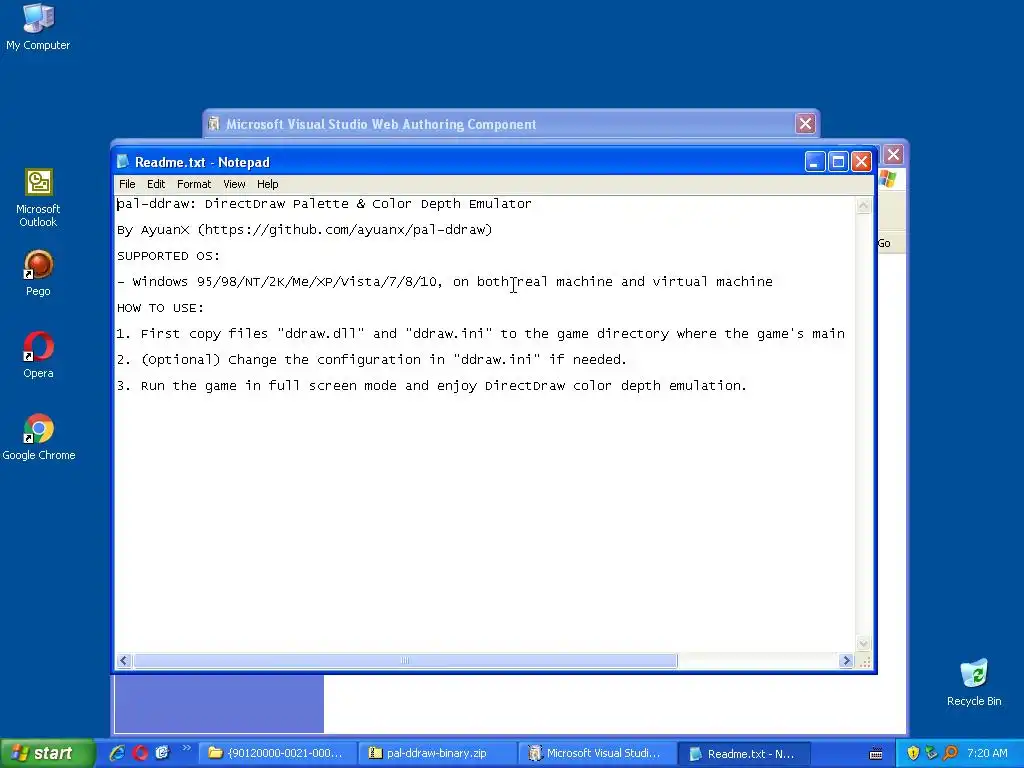Select the My Computer desktop icon

coord(38,27)
